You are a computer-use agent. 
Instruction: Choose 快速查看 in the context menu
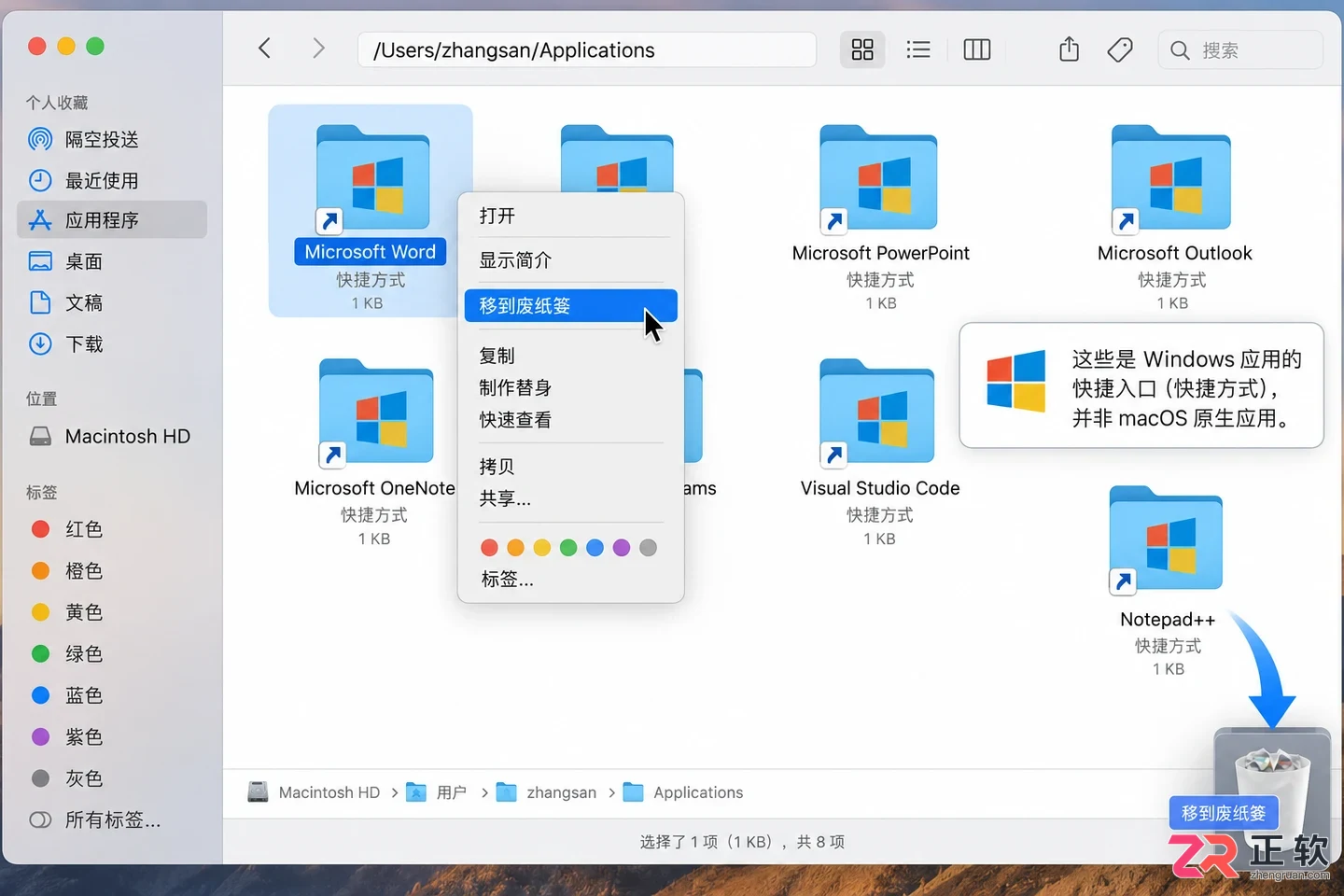click(x=571, y=420)
